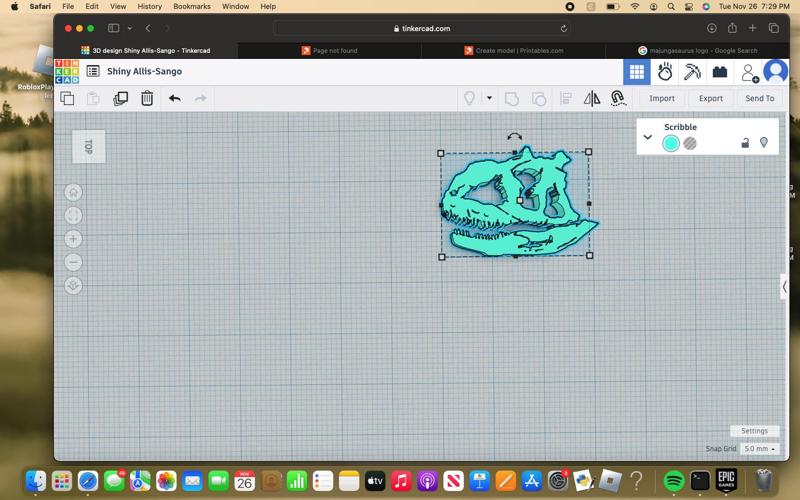Open the grid Settings button

tap(754, 431)
